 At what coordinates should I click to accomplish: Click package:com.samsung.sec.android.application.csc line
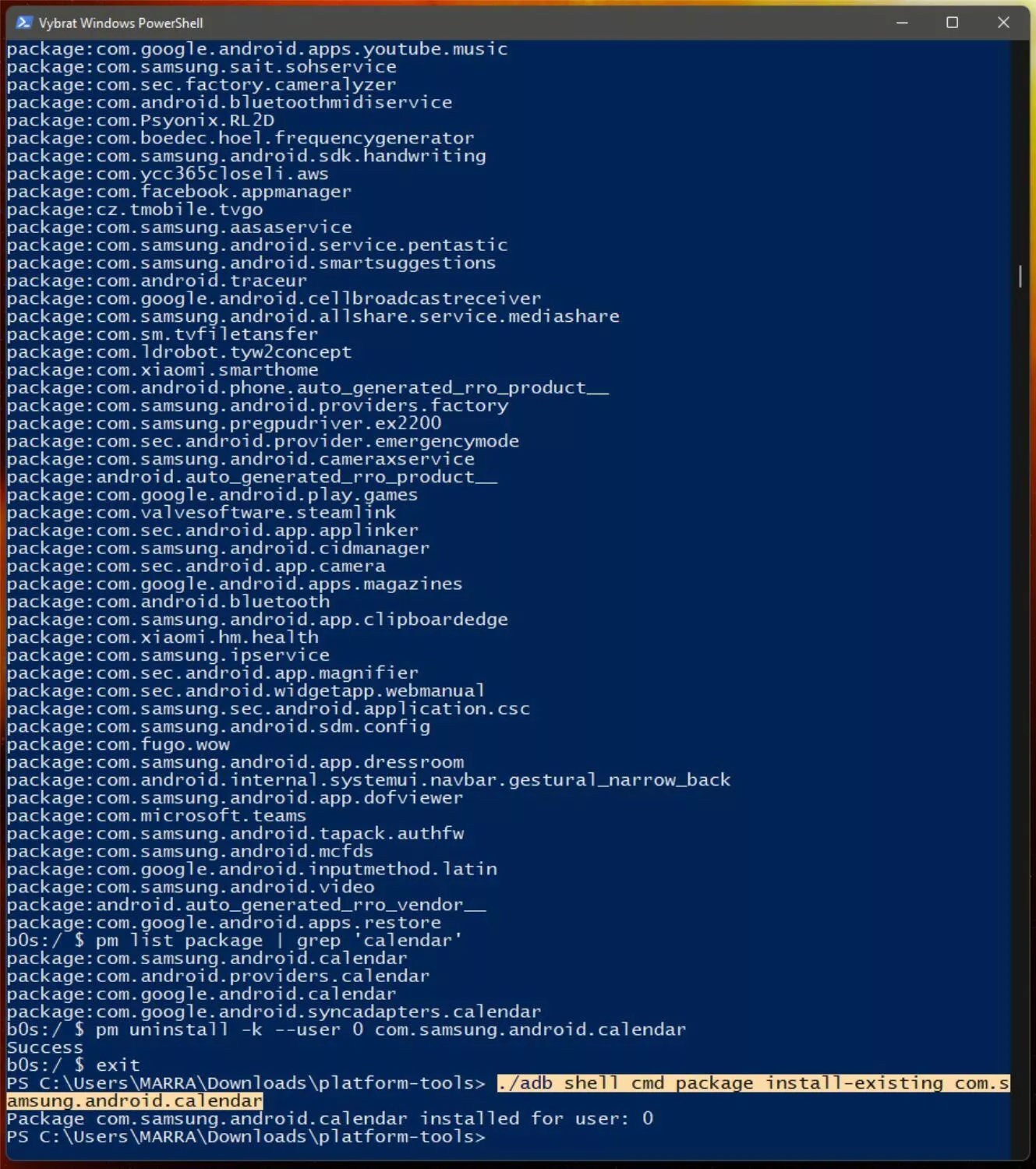tap(268, 710)
